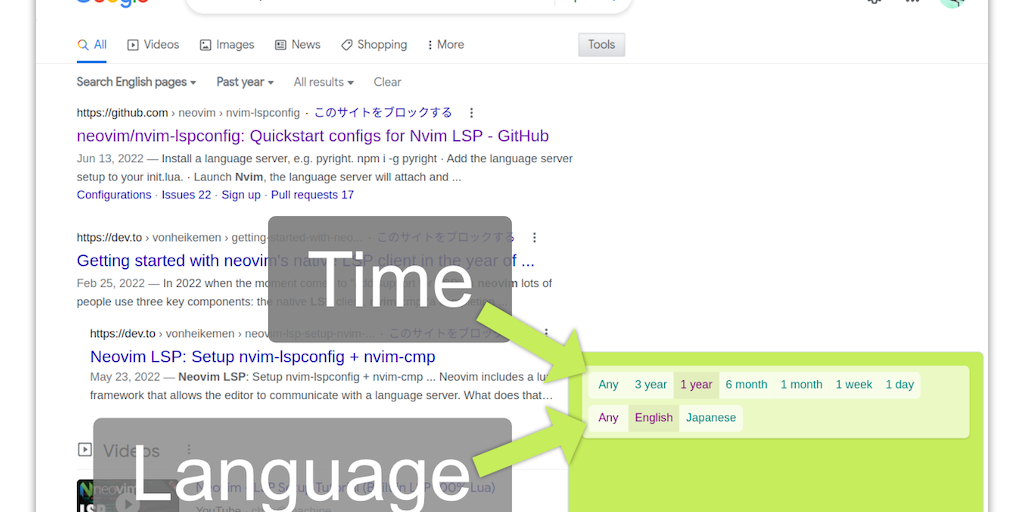Open the All results dropdown

tap(323, 82)
